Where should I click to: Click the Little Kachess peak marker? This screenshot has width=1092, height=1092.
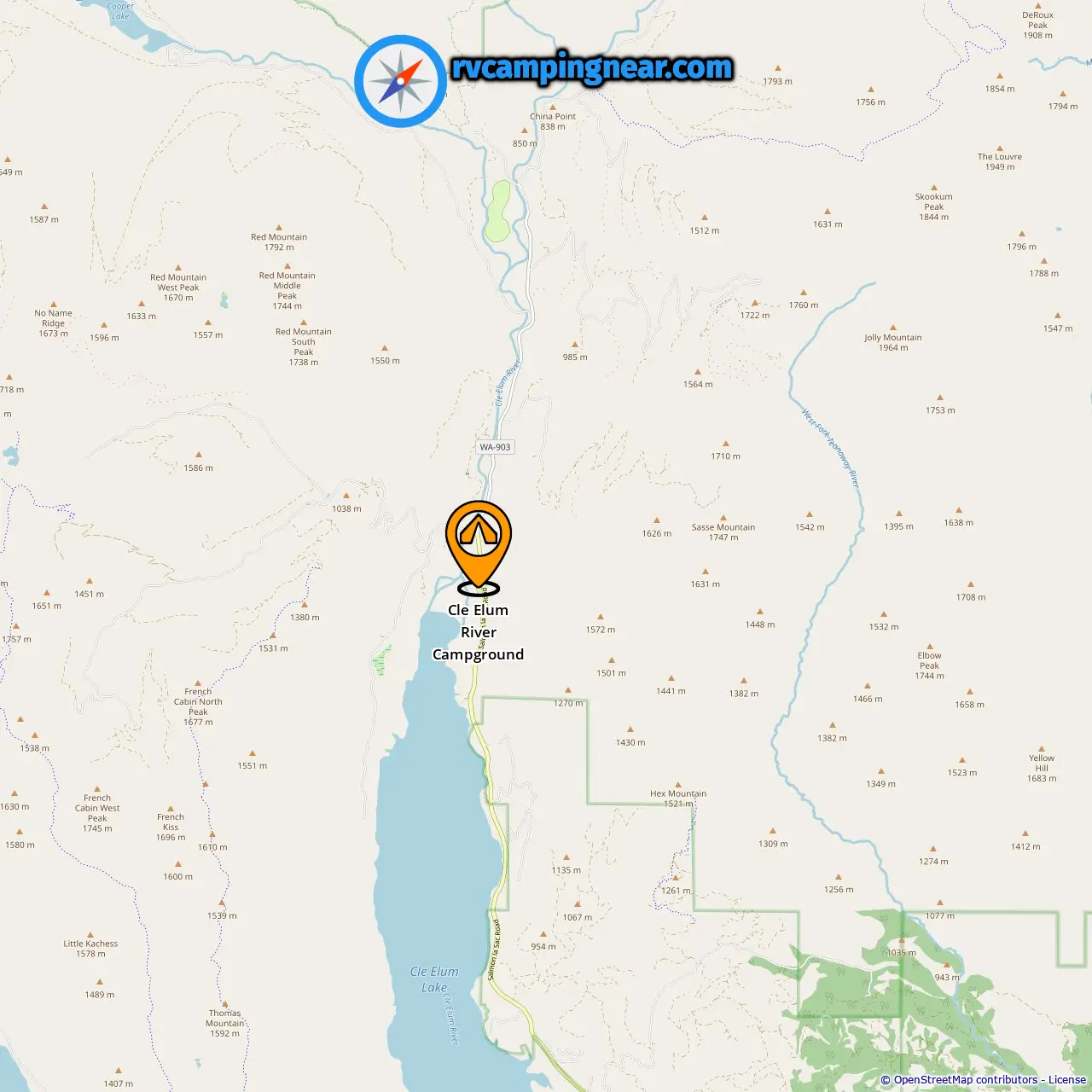pos(90,935)
